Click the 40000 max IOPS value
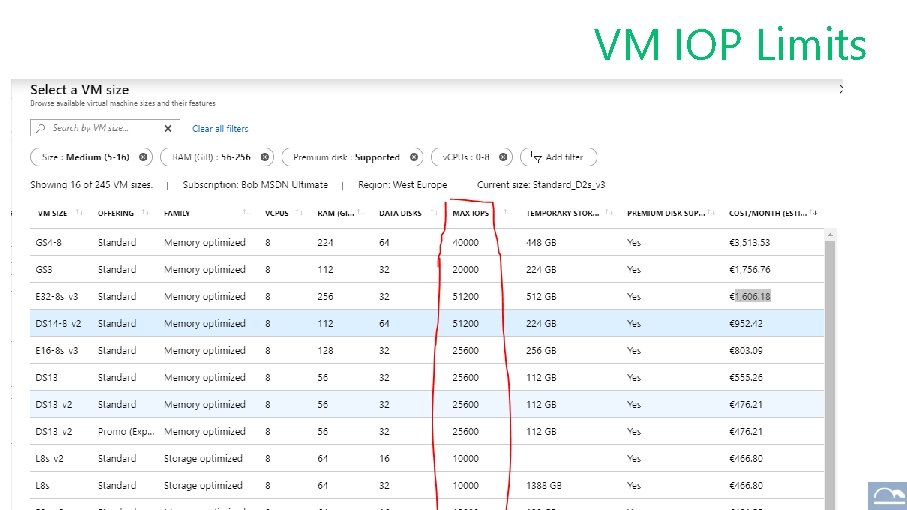 pos(466,243)
